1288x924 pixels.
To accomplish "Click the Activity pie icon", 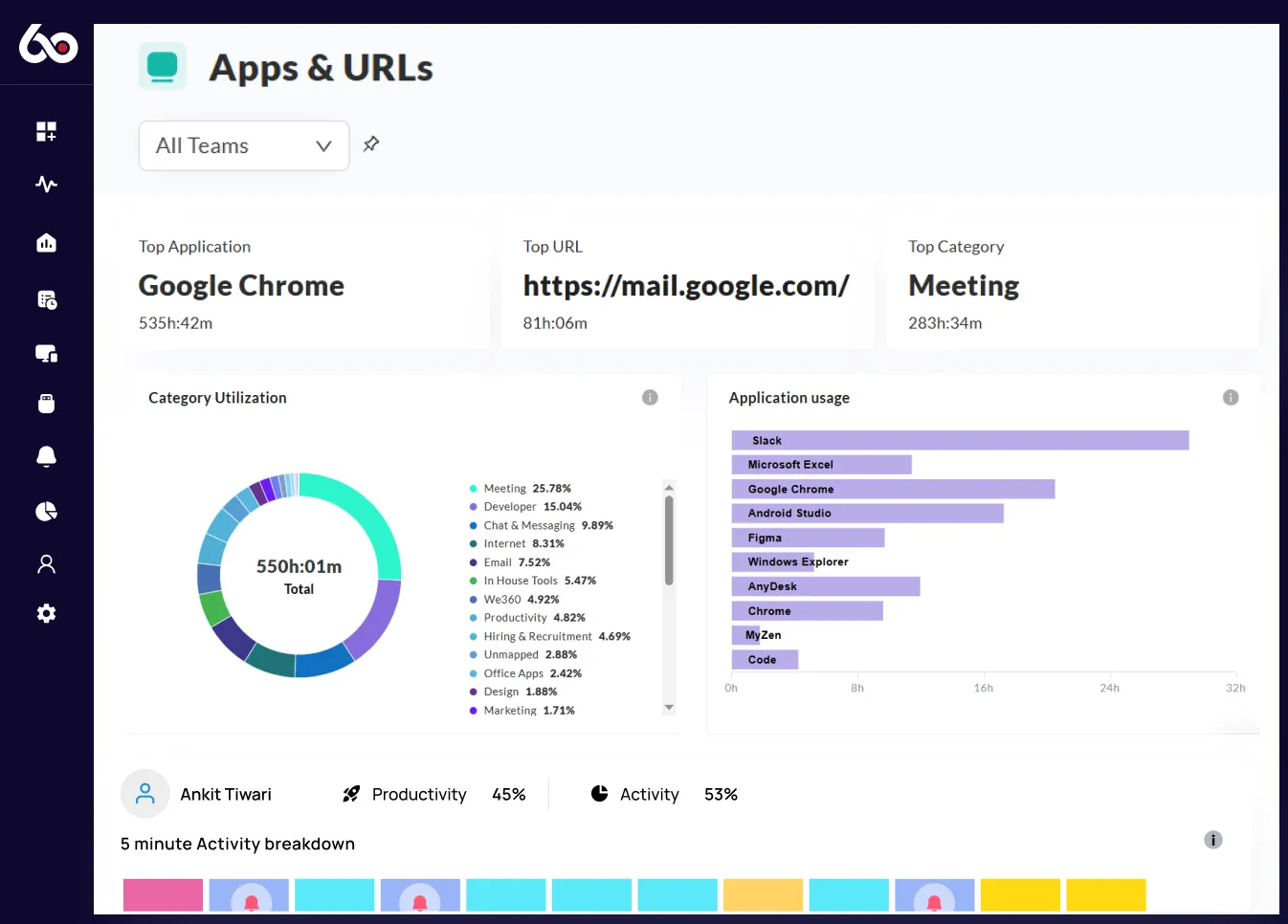I will (x=600, y=793).
